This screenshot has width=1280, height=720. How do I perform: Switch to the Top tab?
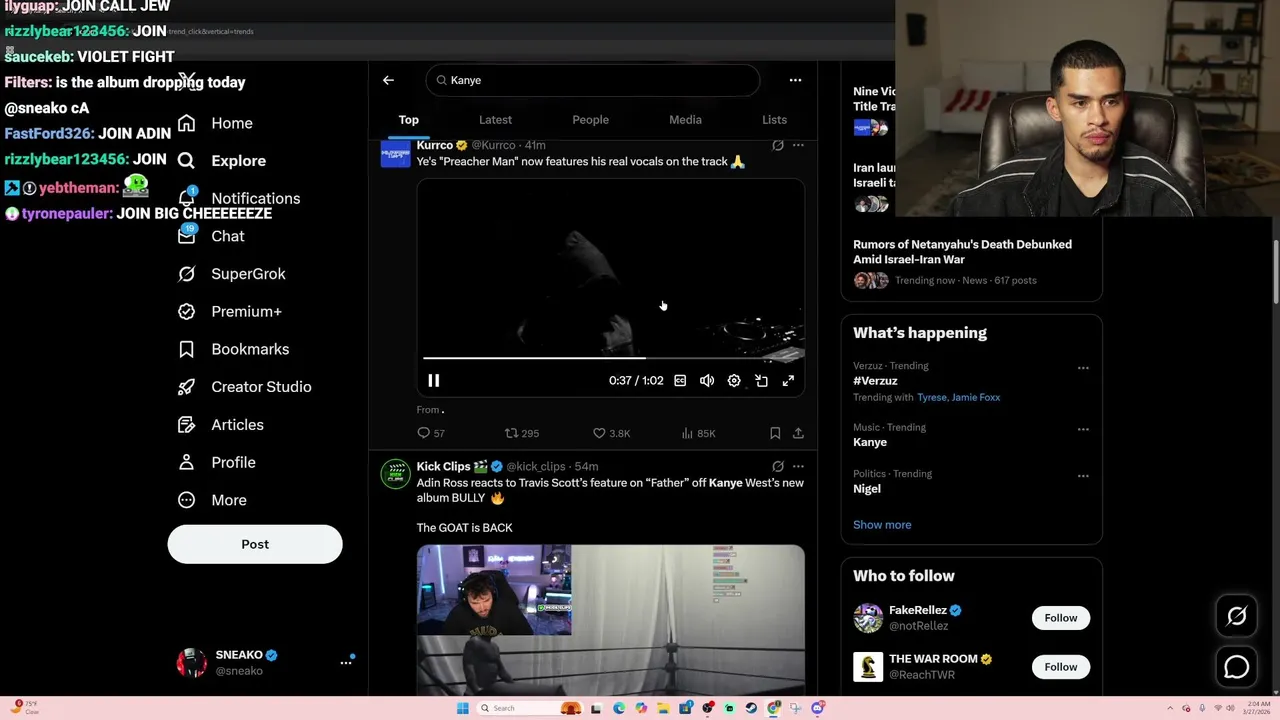click(x=408, y=120)
